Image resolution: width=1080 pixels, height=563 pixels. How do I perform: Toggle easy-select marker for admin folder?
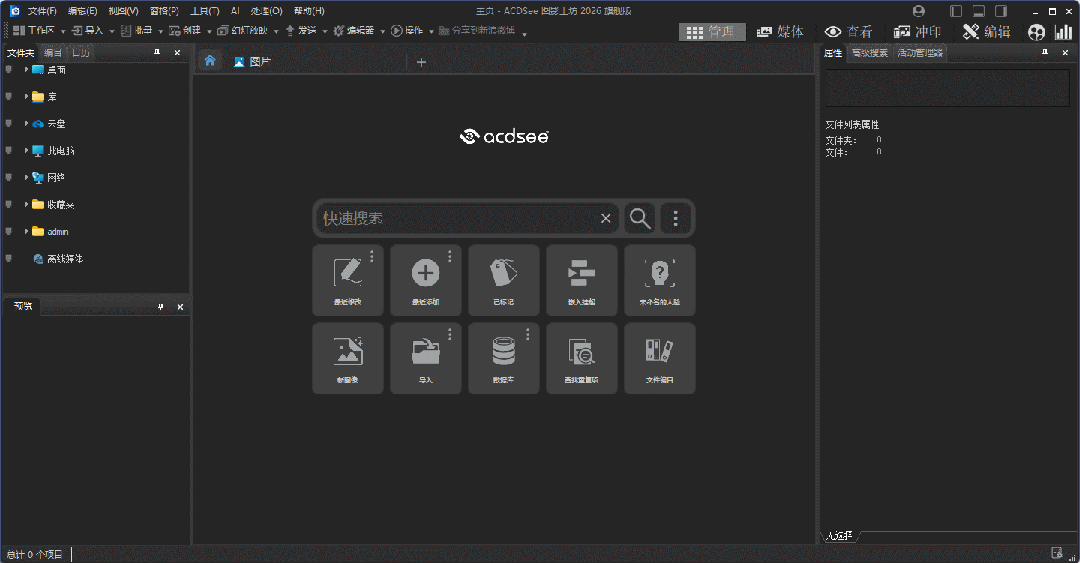[x=8, y=232]
